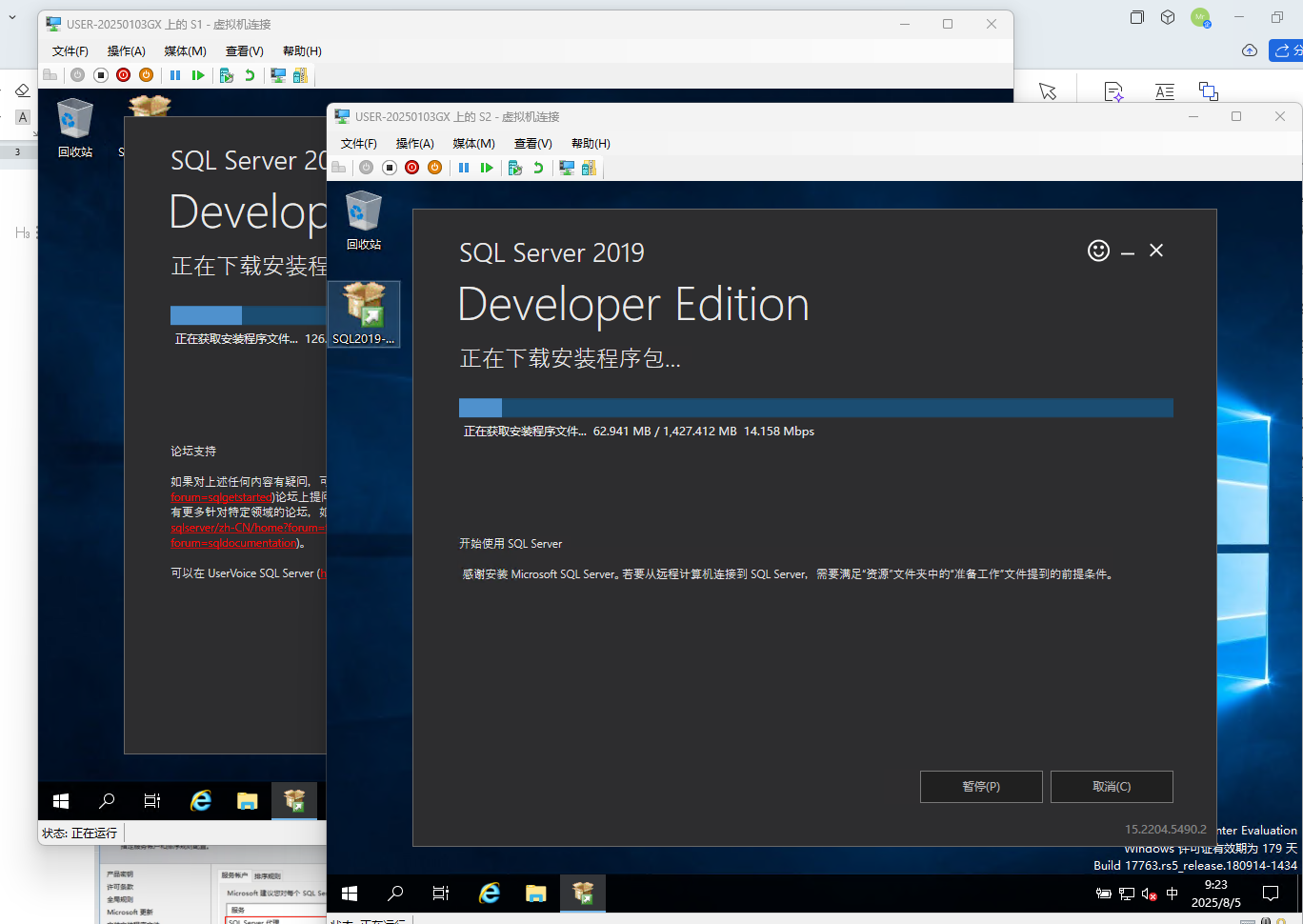The image size is (1303, 924).
Task: Click the download progress bar in S2 installer
Action: click(816, 408)
